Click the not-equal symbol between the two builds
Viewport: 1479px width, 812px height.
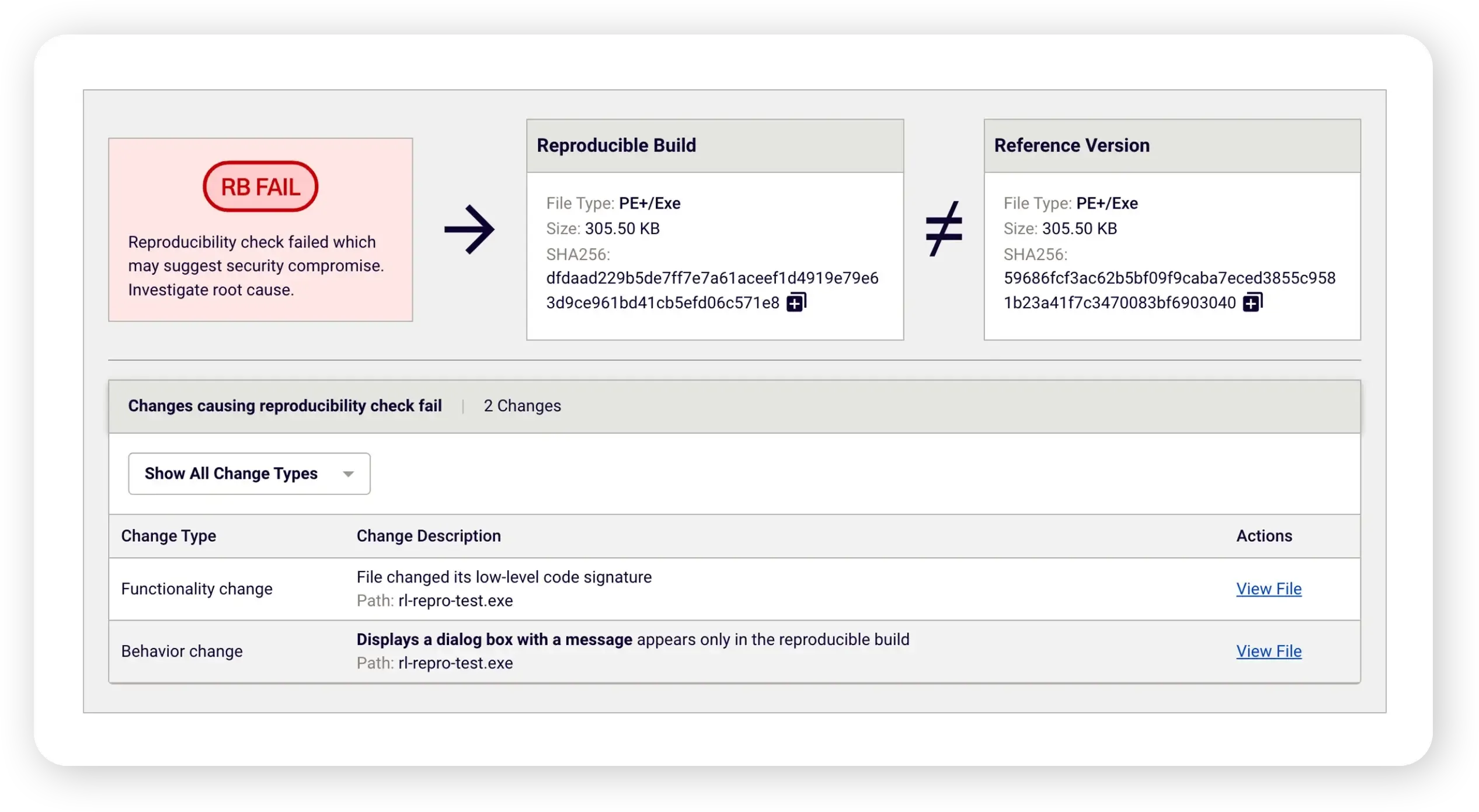(x=944, y=229)
